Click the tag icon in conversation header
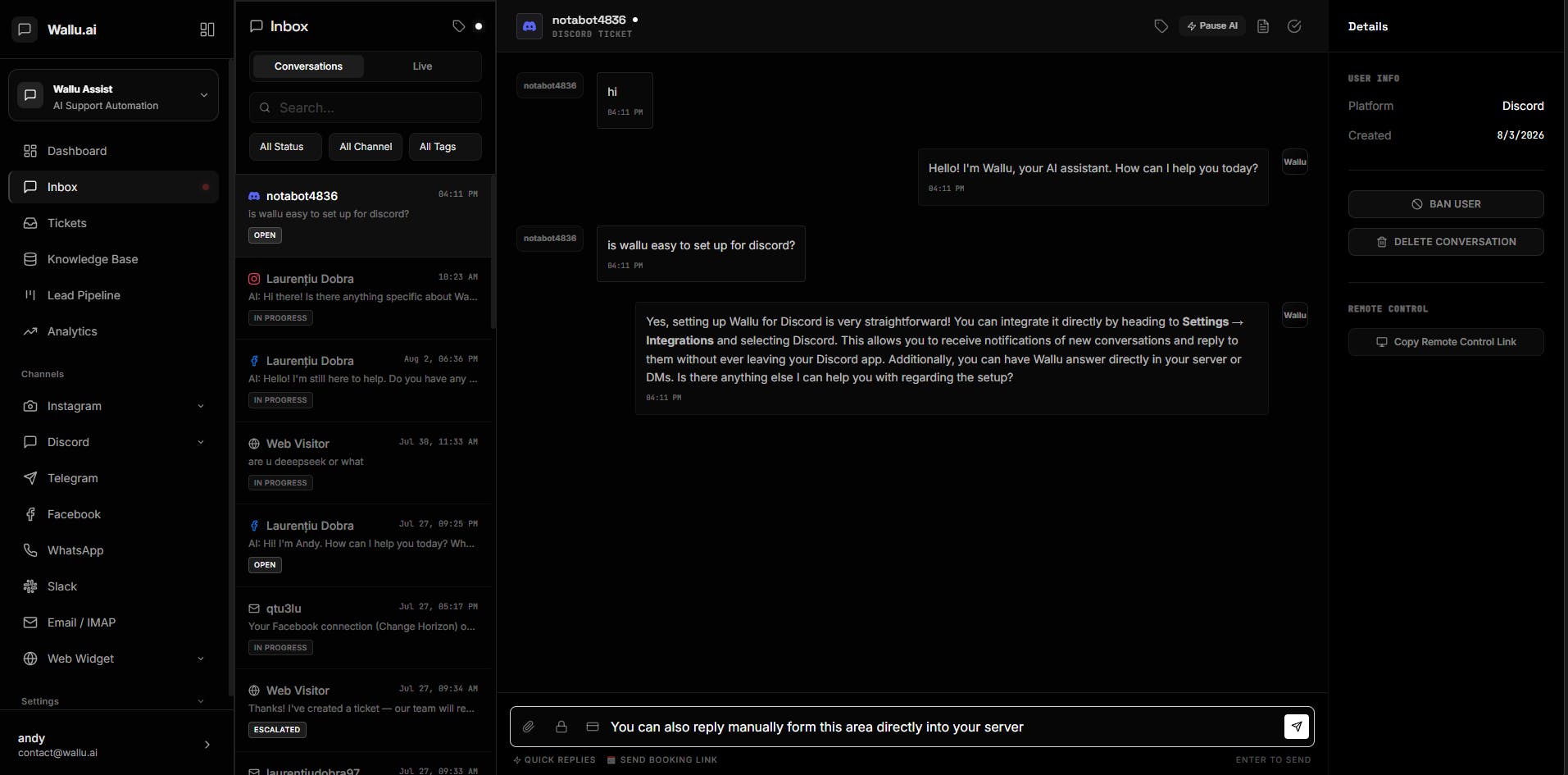The width and height of the screenshot is (1568, 775). point(1161,26)
